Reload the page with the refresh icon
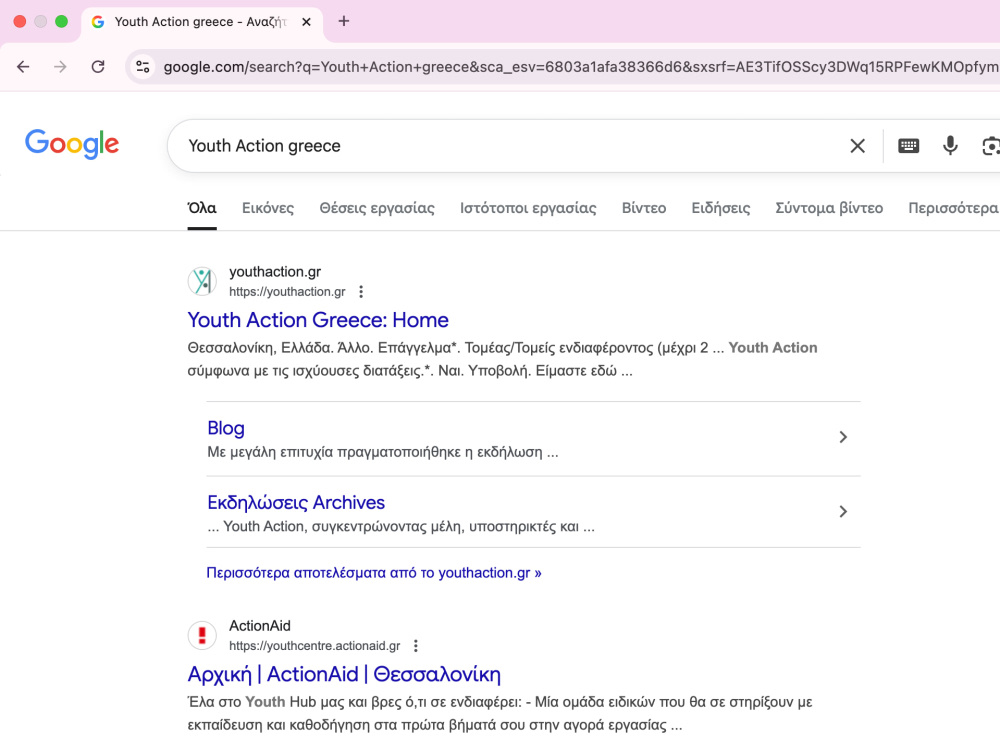The width and height of the screenshot is (1000, 750). coord(98,67)
